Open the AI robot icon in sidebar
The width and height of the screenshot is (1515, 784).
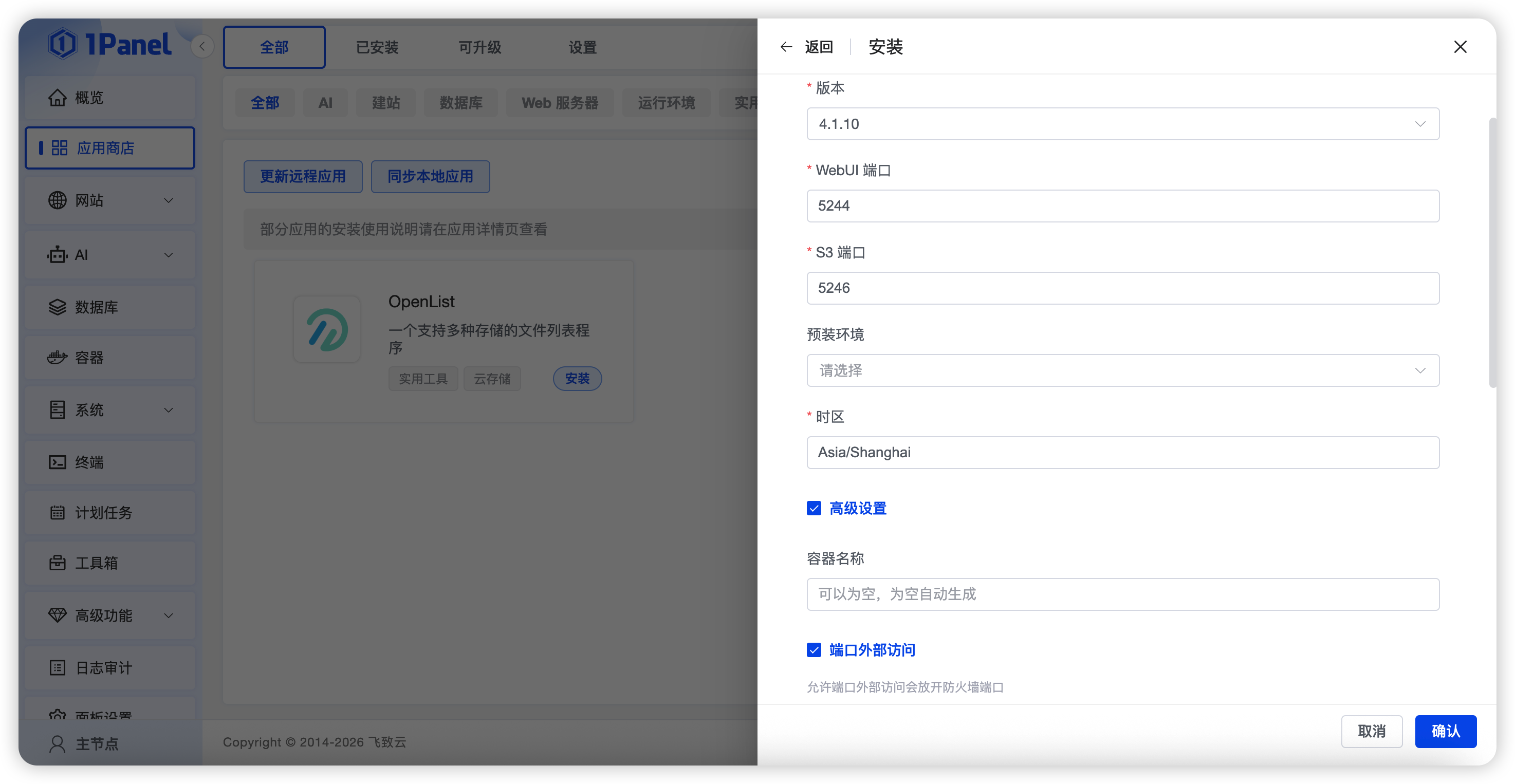point(57,255)
